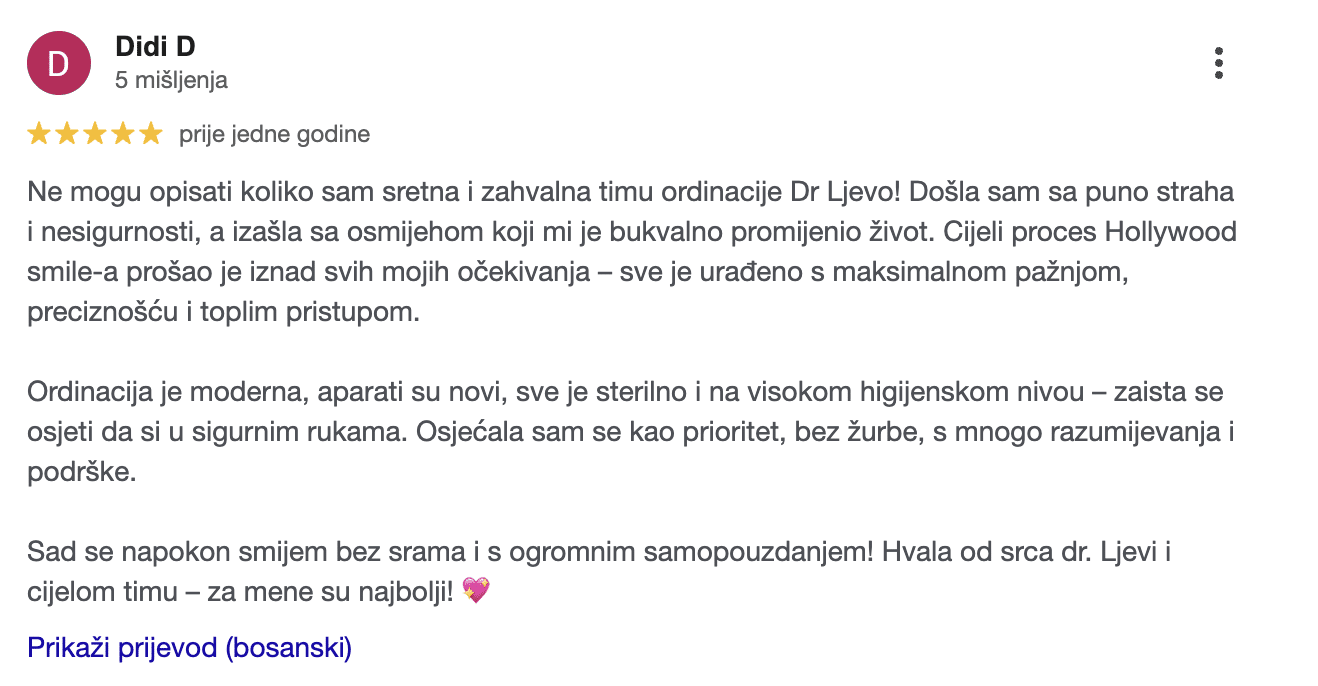
Task: Click the sparkling heart emoji
Action: point(477,591)
